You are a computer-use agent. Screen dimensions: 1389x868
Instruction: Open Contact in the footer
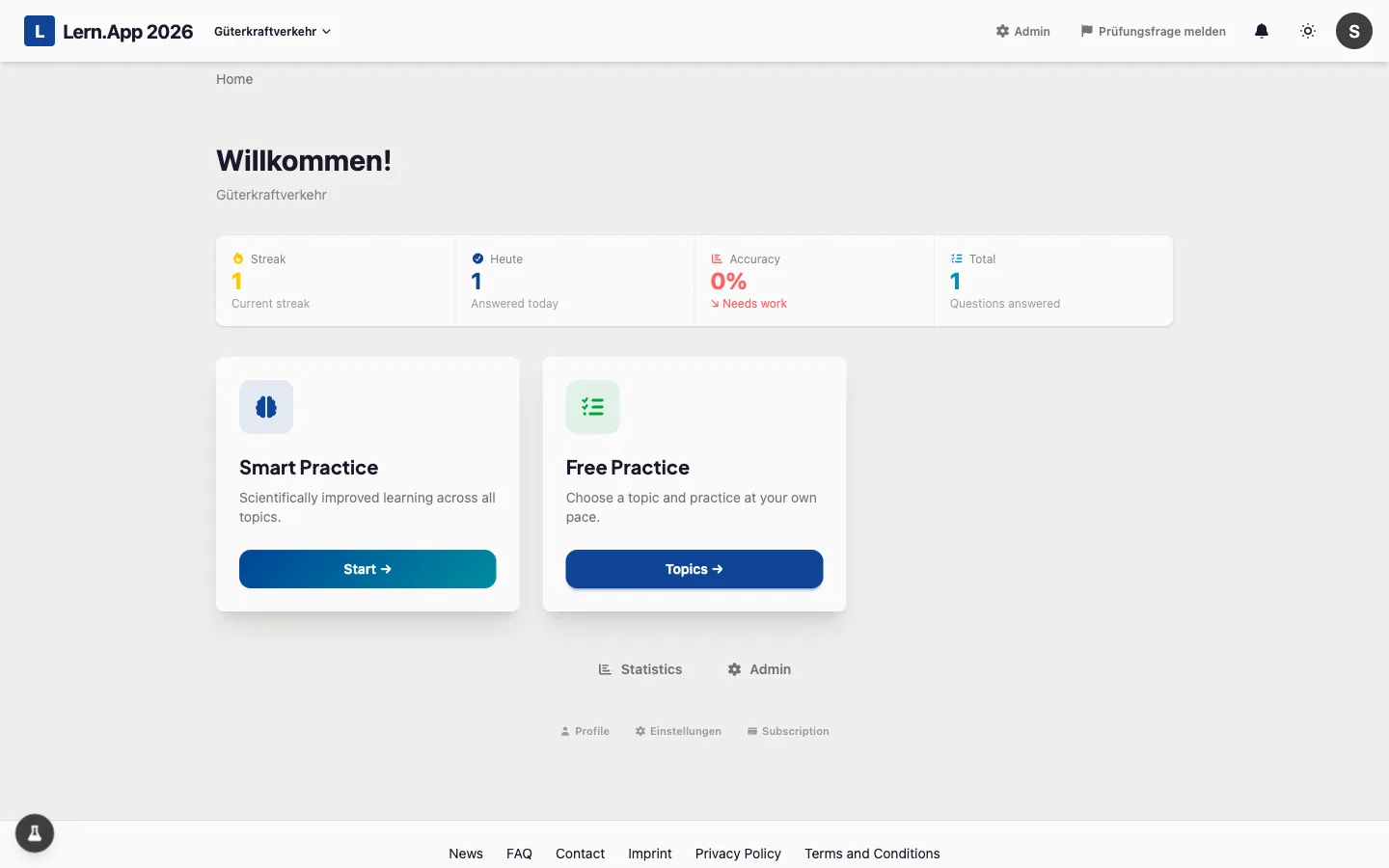click(580, 854)
